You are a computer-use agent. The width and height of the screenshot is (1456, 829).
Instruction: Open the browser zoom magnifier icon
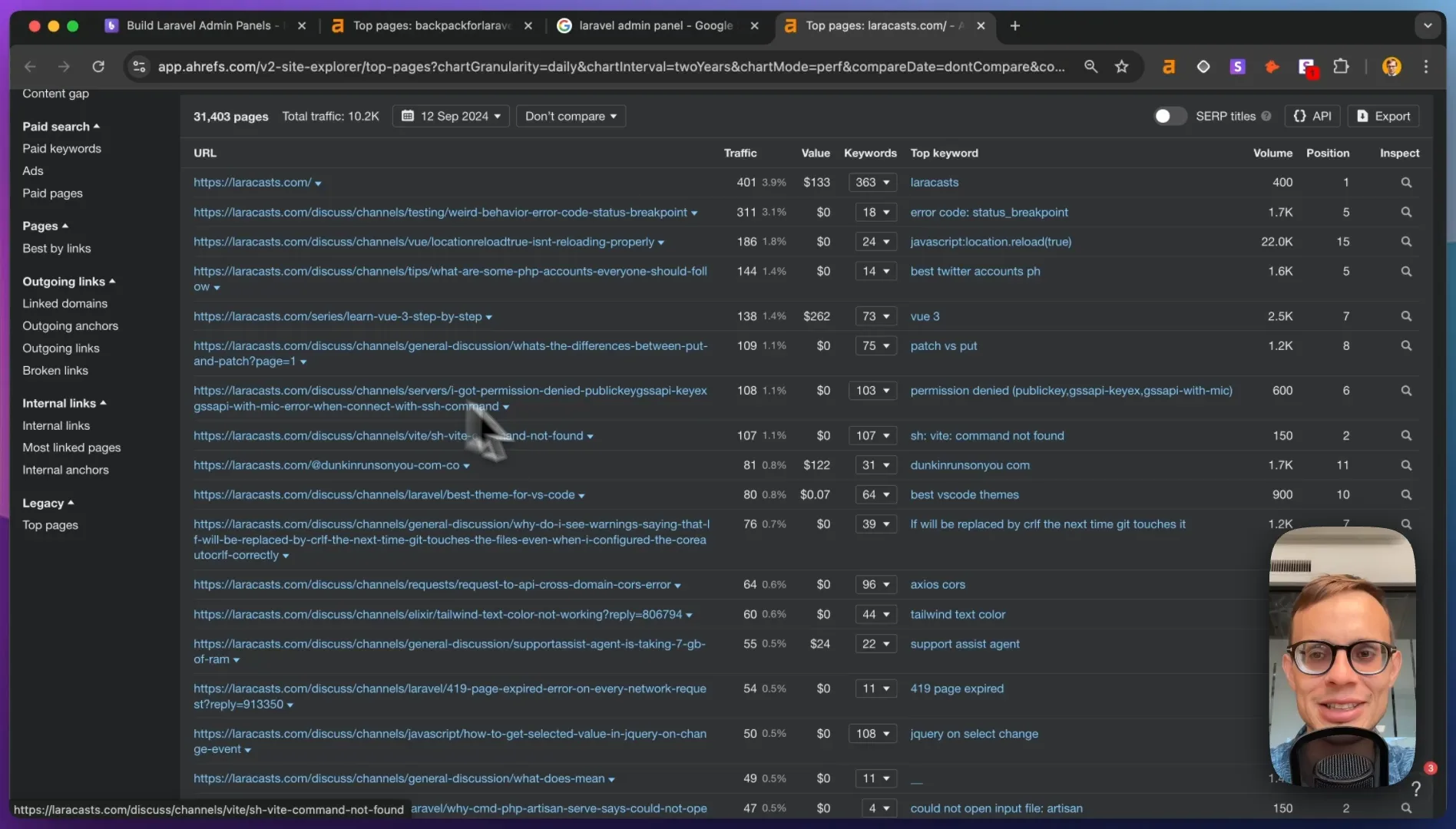pos(1090,67)
